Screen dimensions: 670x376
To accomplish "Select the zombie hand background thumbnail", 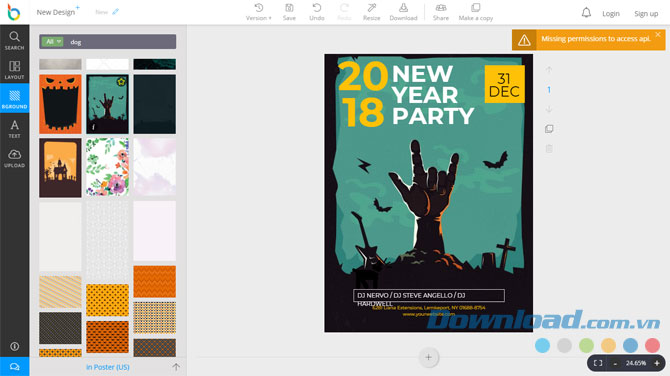I will pos(107,104).
